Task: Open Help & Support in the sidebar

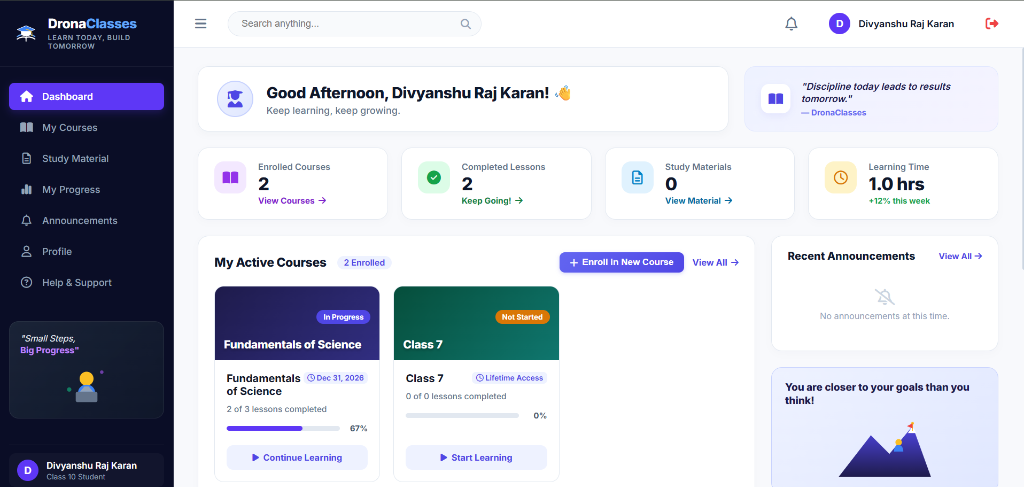Action: [86, 283]
